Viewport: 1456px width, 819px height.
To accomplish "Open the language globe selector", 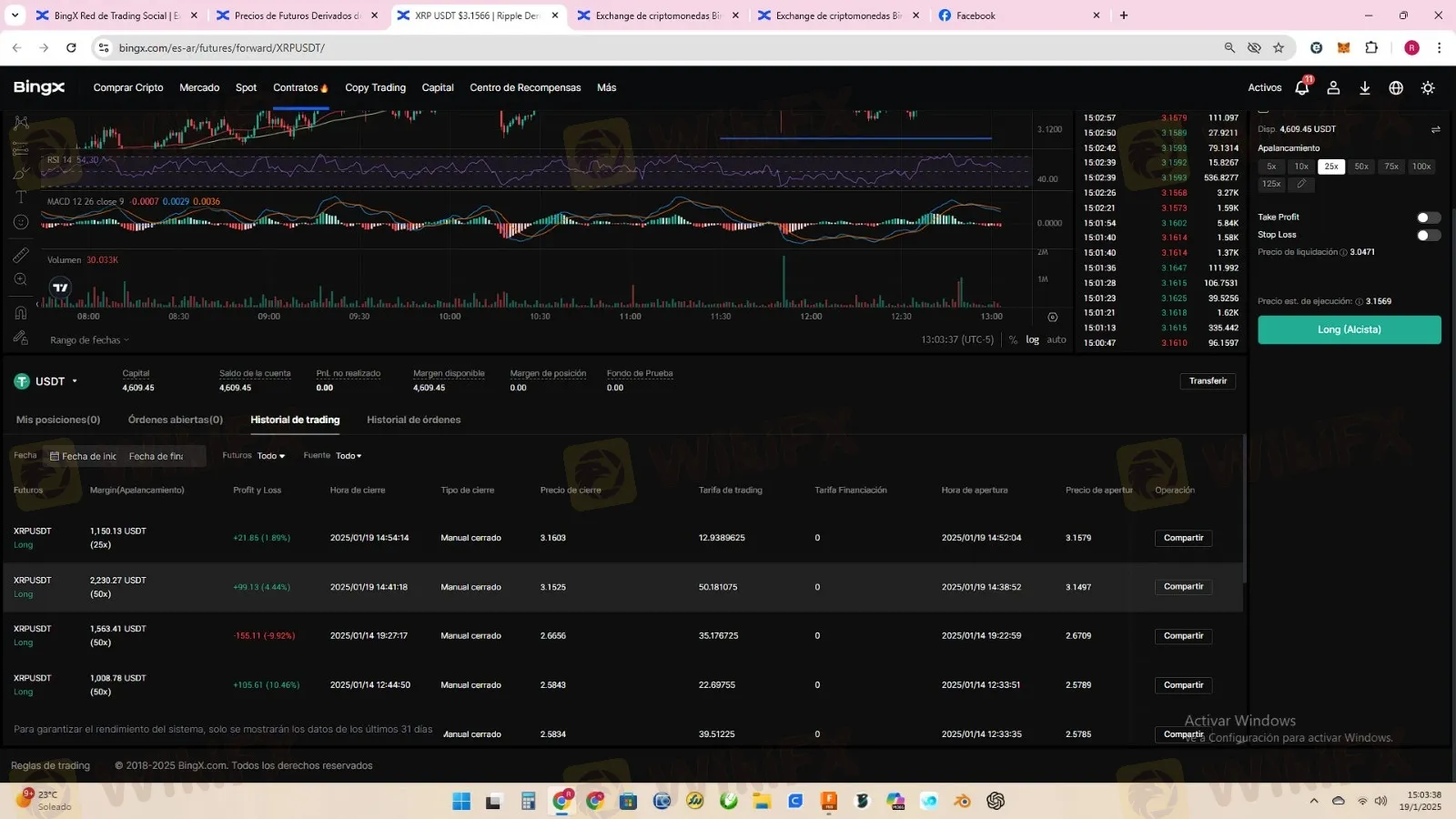I will tap(1396, 87).
